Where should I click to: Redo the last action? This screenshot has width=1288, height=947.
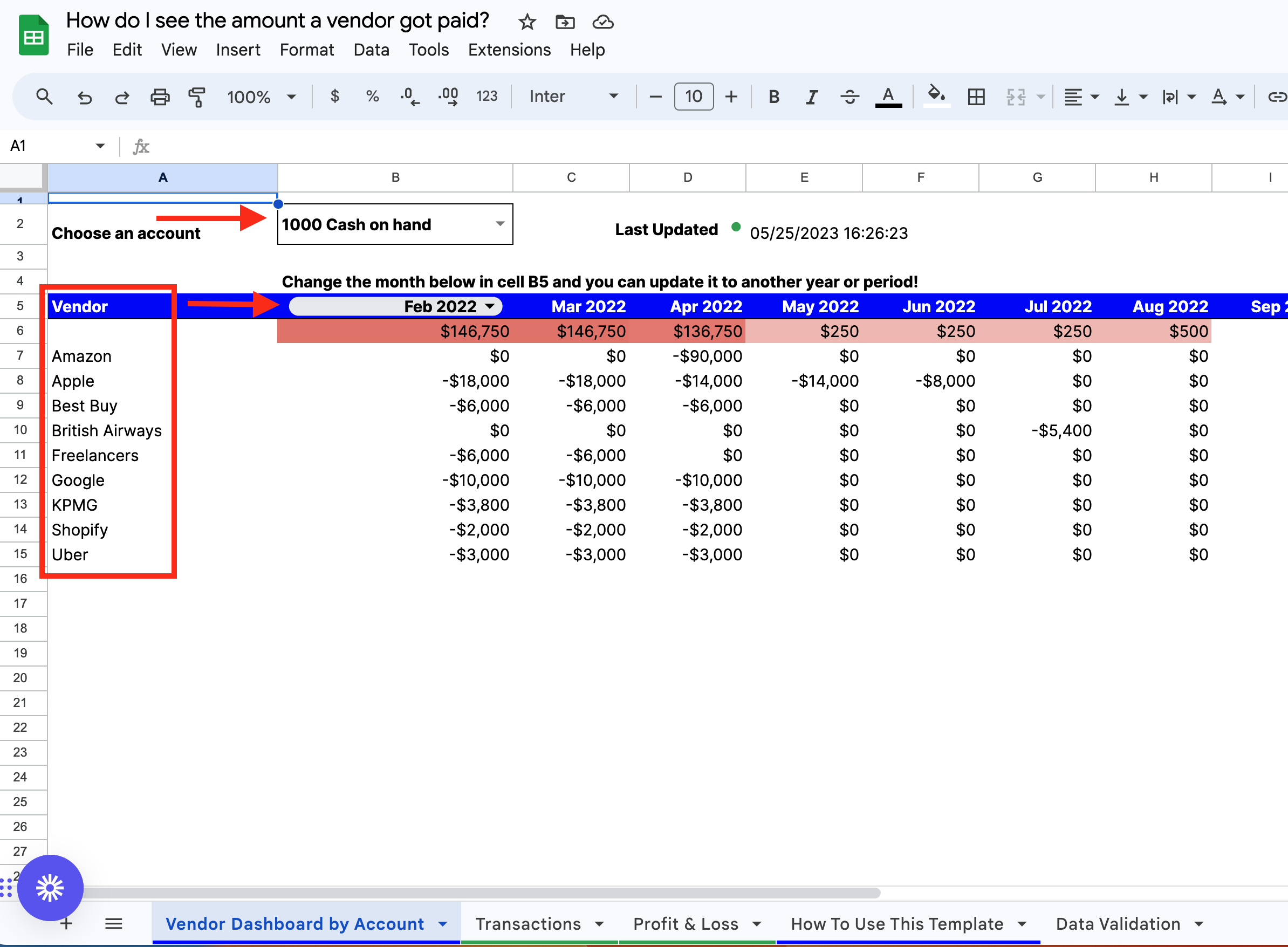(x=122, y=97)
